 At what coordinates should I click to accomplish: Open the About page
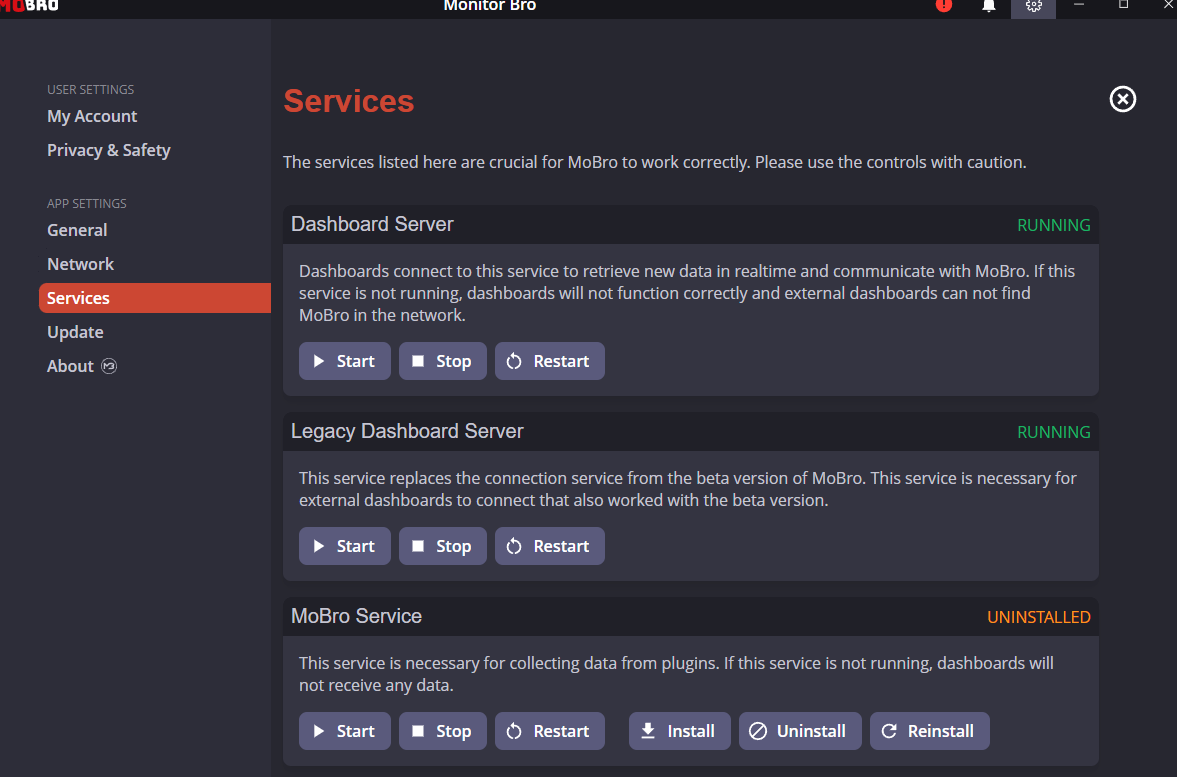click(x=71, y=366)
